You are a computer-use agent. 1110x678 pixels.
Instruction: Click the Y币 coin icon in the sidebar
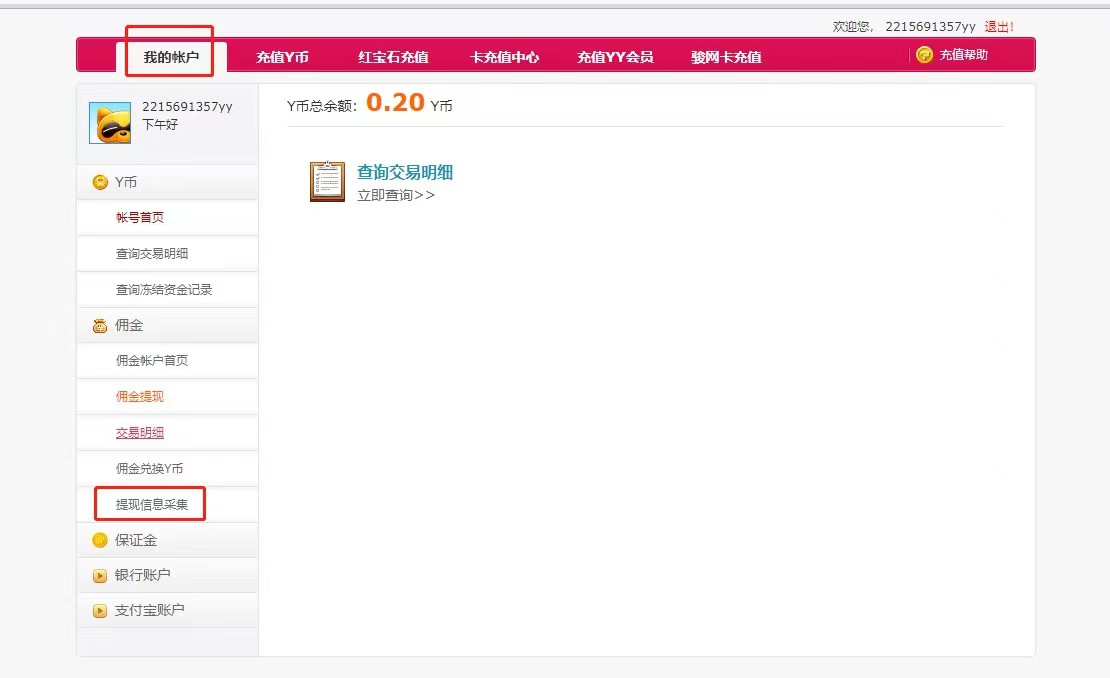(100, 183)
